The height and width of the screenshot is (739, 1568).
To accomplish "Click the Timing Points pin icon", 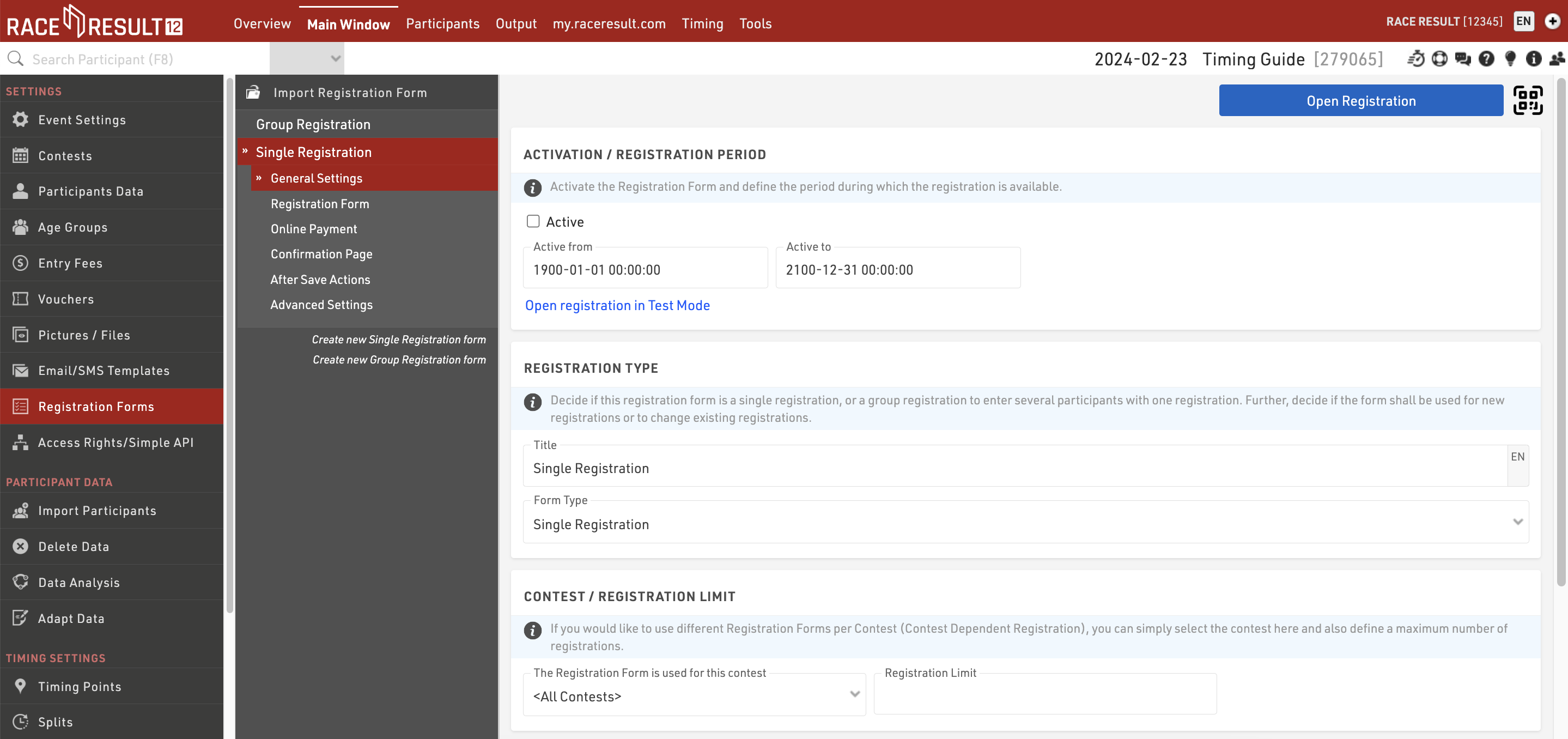I will click(20, 686).
